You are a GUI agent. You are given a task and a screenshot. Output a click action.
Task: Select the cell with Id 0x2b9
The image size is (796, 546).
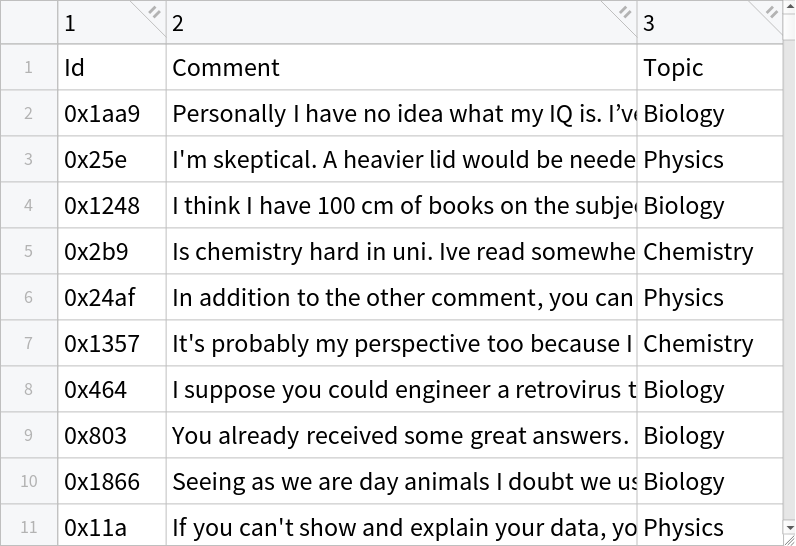[112, 252]
